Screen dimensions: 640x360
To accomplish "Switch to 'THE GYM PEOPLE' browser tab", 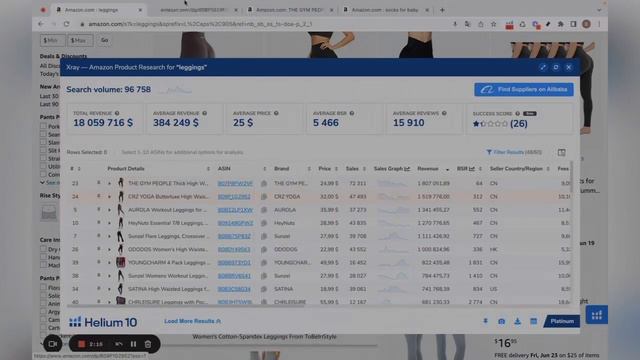I will pos(291,10).
